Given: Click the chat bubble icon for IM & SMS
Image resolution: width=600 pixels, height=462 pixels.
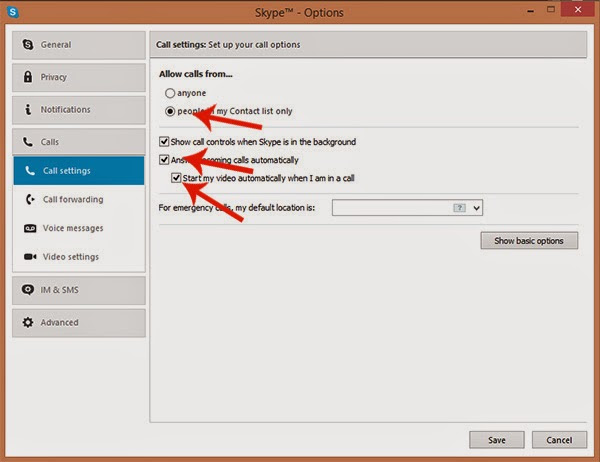Looking at the screenshot, I should [28, 289].
